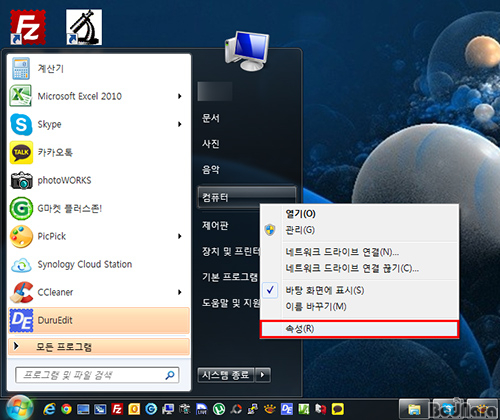
Task: Open FileZilla desktop shortcut
Action: (28, 27)
